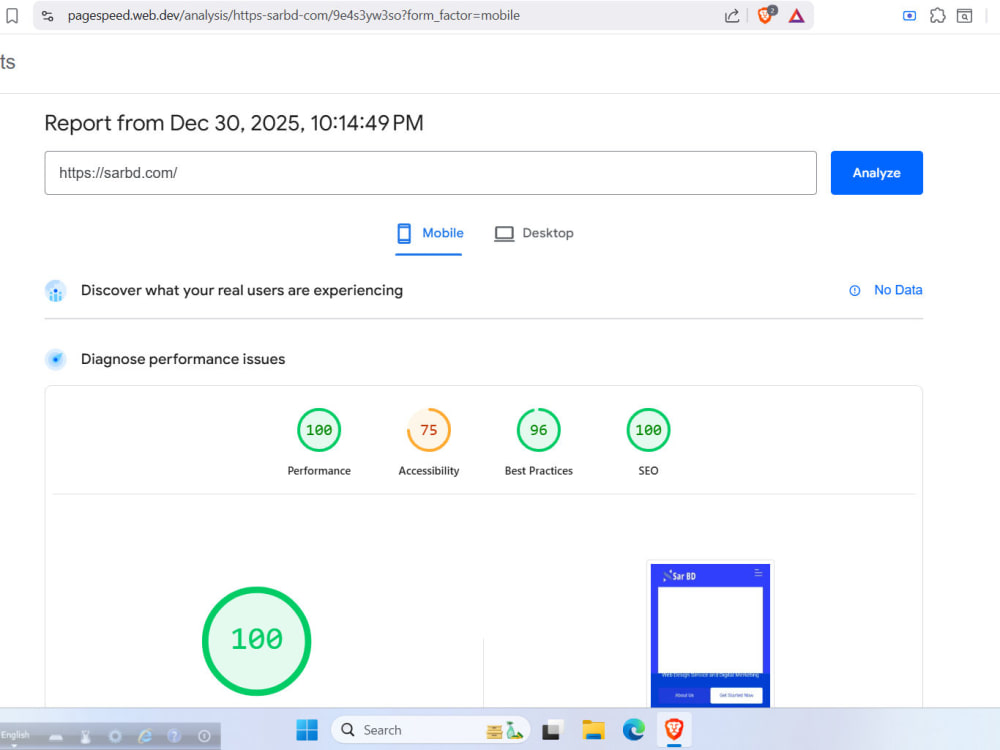Click the SEO 100 score gauge
Viewport: 1000px width, 750px height.
click(x=648, y=430)
